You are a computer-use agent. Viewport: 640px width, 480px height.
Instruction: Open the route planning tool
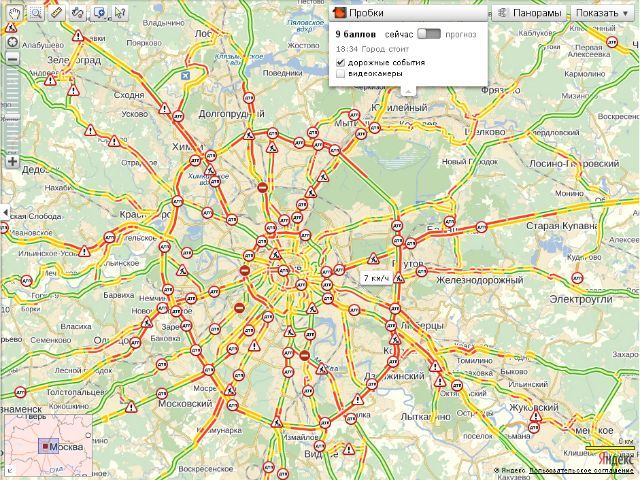click(x=78, y=13)
